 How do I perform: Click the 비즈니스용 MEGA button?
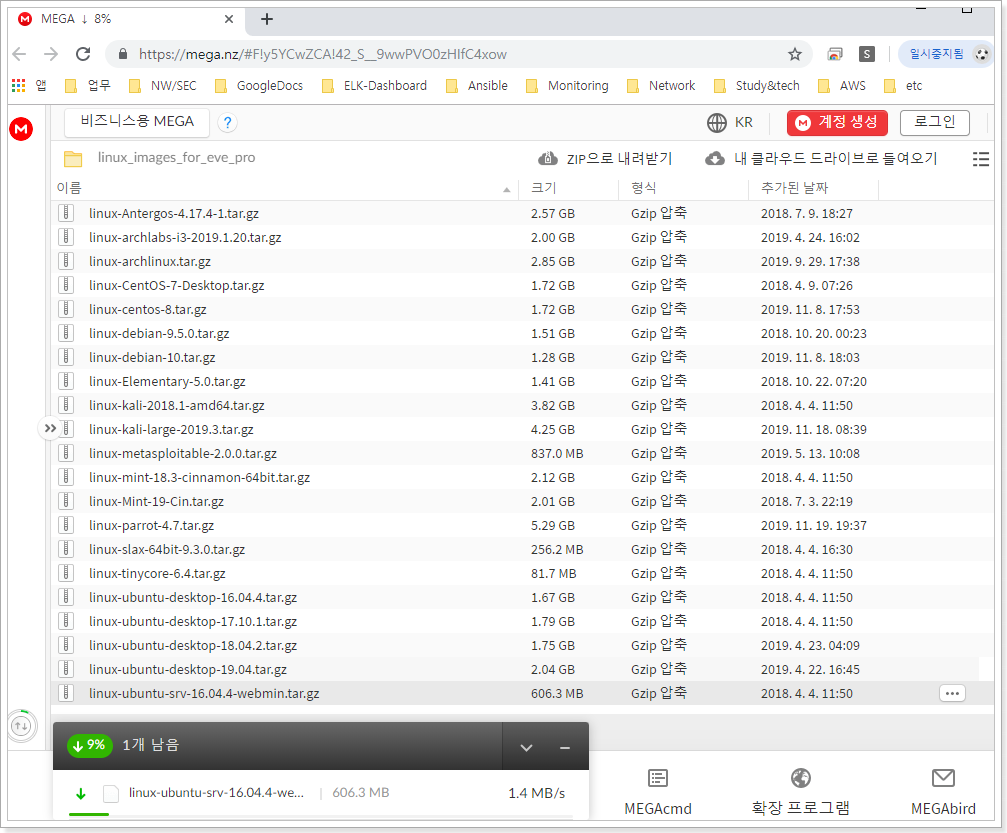point(137,122)
